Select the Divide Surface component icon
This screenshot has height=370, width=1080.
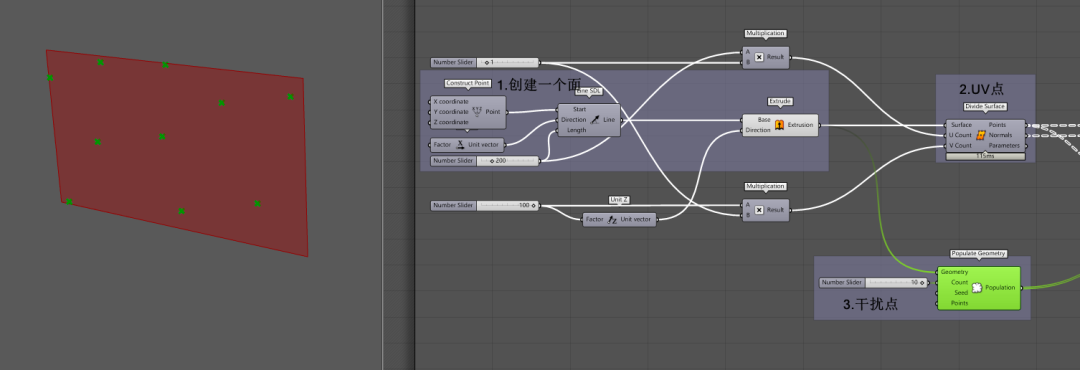click(981, 135)
